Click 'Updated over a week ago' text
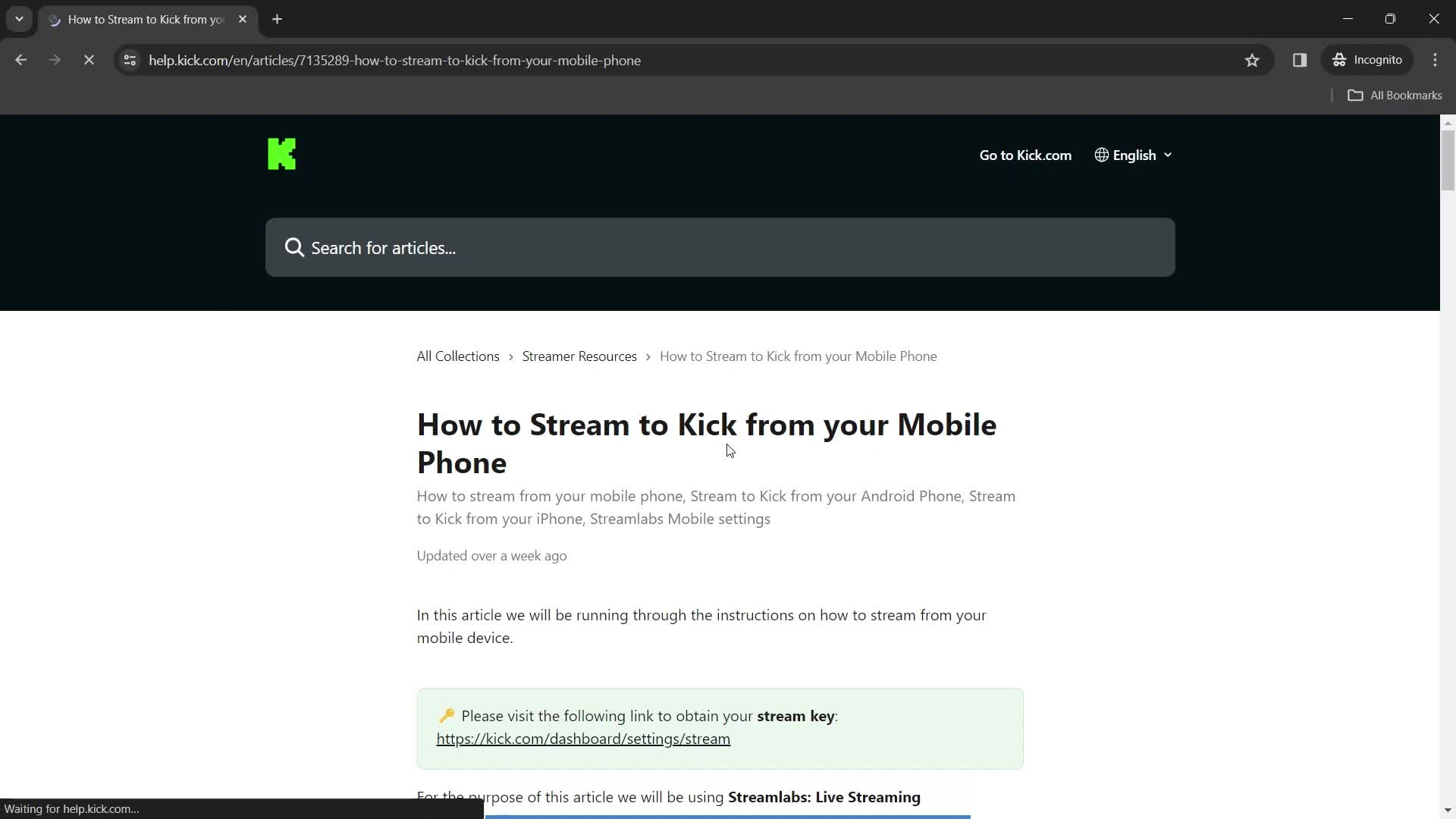 click(x=491, y=556)
